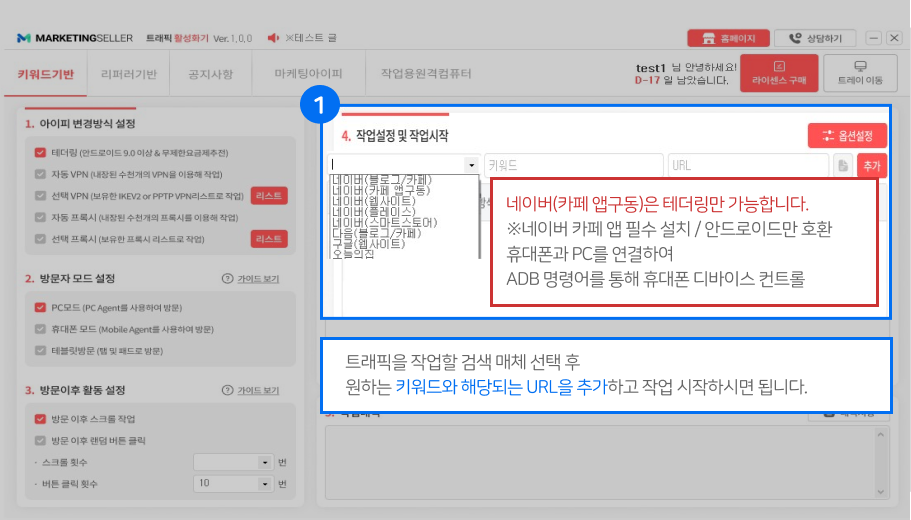Toggle the 테더링 checkbox
The image size is (911, 520).
click(40, 153)
